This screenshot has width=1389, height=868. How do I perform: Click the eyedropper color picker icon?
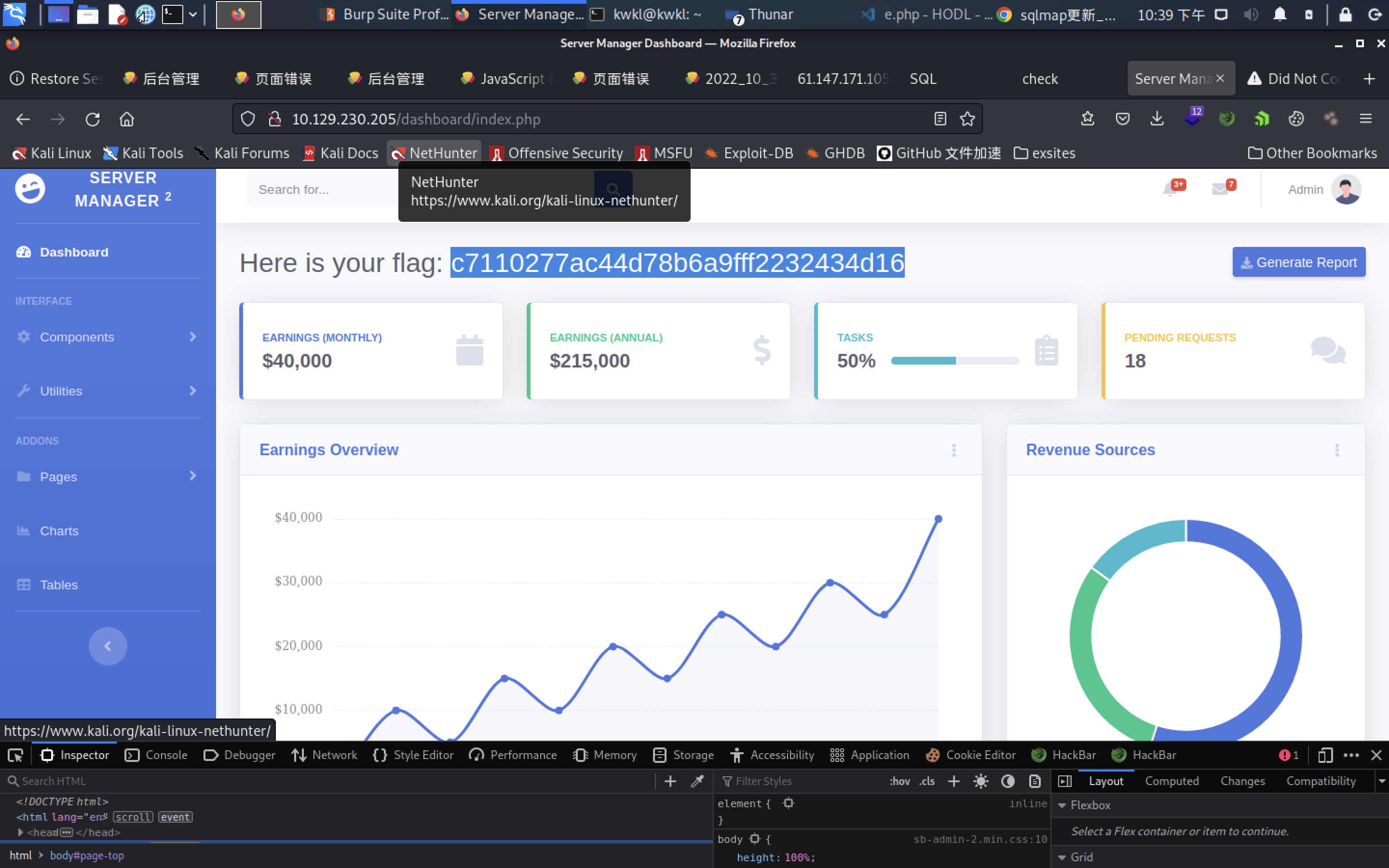[x=697, y=781]
